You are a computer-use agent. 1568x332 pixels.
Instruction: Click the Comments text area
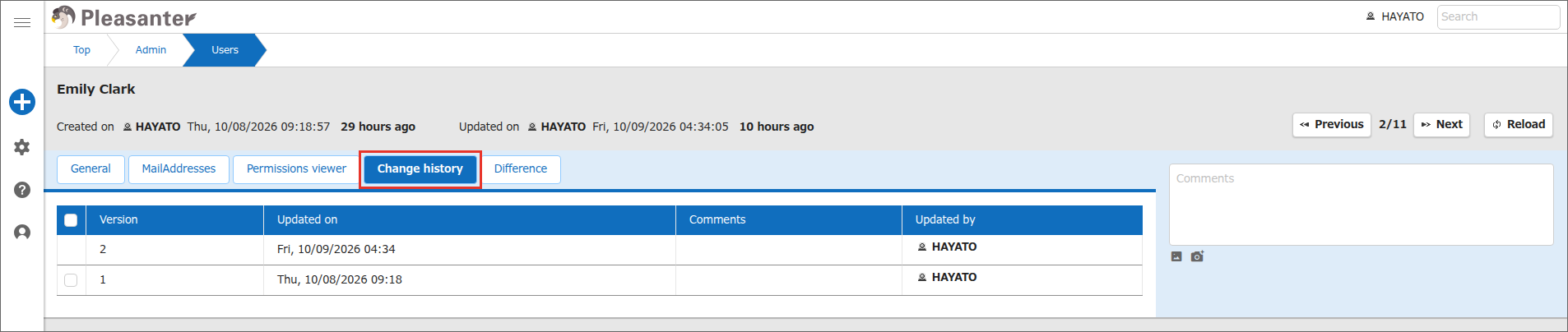1362,205
